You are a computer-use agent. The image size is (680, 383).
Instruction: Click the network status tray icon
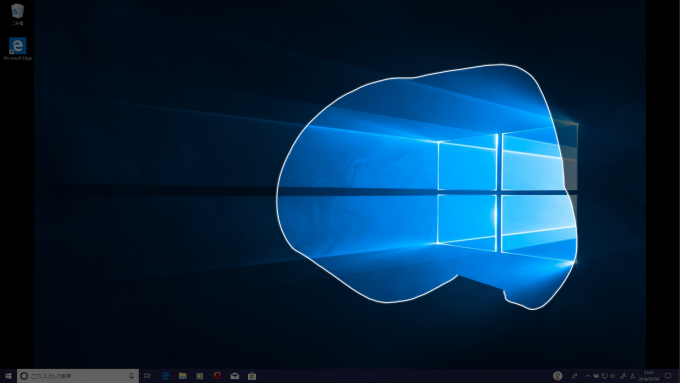click(604, 376)
